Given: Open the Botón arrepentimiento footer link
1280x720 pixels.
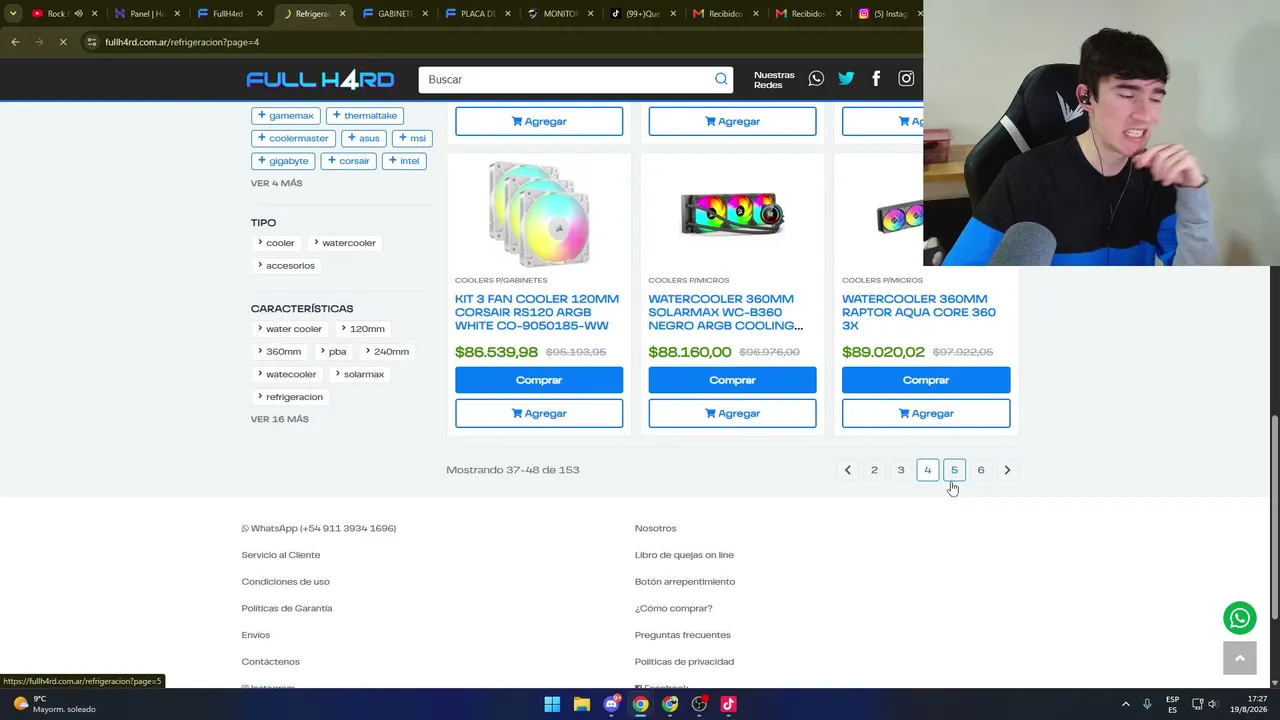Looking at the screenshot, I should click(x=685, y=582).
